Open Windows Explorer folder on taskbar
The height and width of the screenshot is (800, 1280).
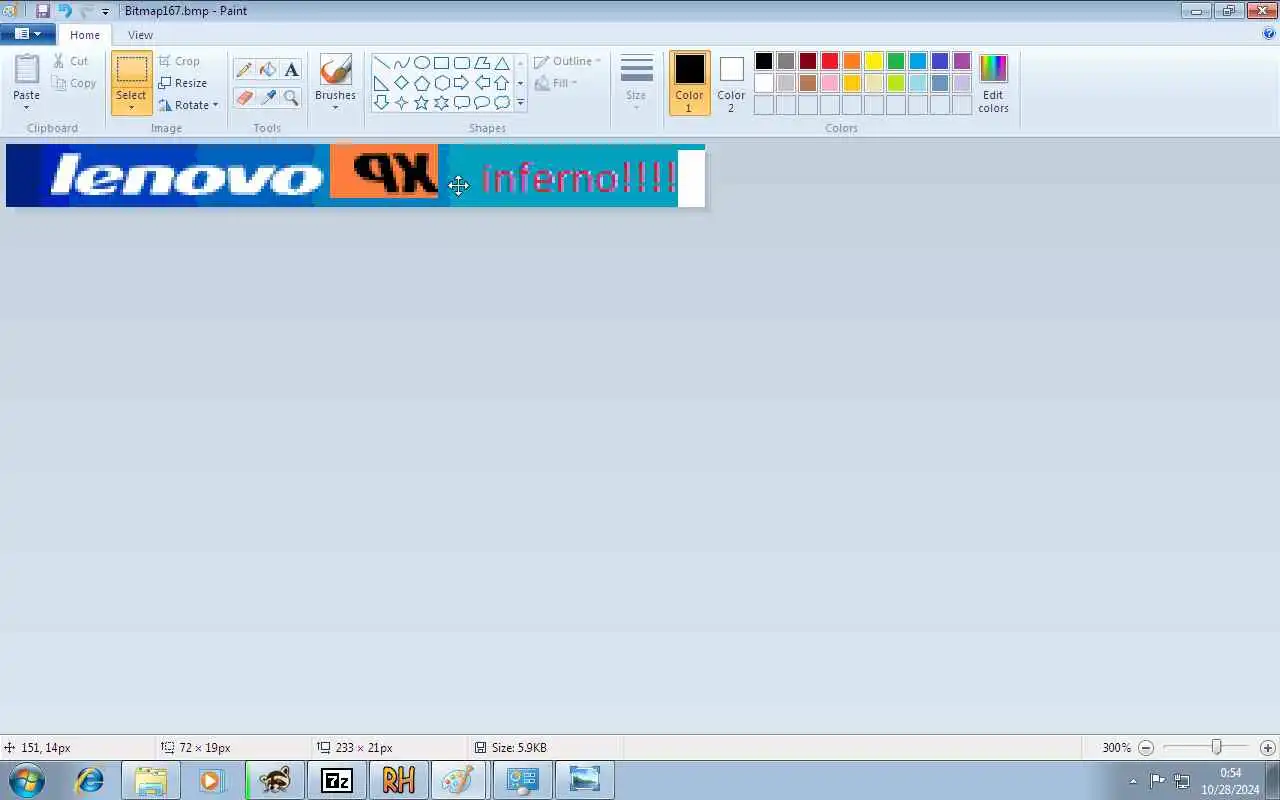point(151,780)
